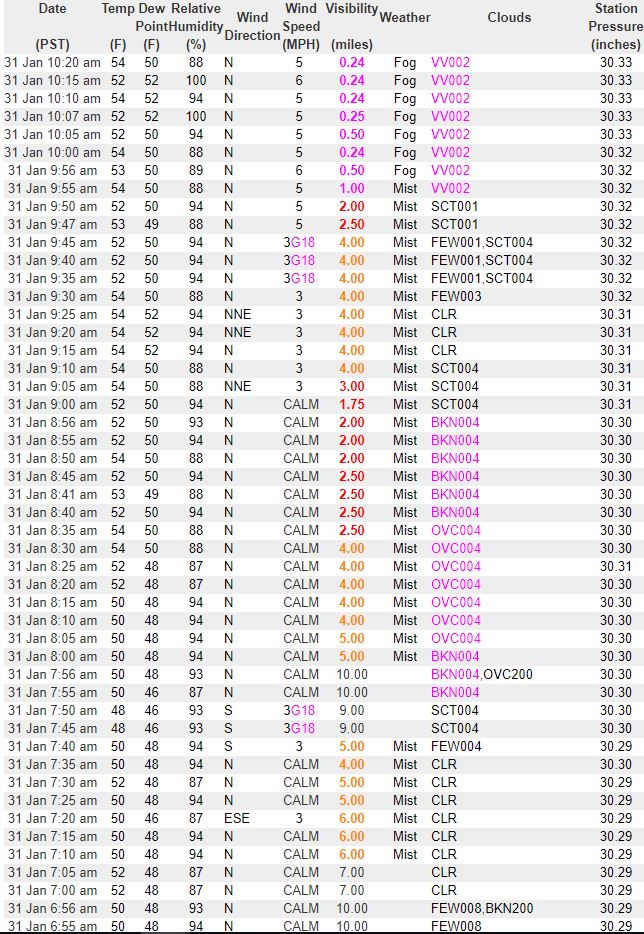Click temp 53 in the 9:47 am row
644x934 pixels.
[118, 225]
